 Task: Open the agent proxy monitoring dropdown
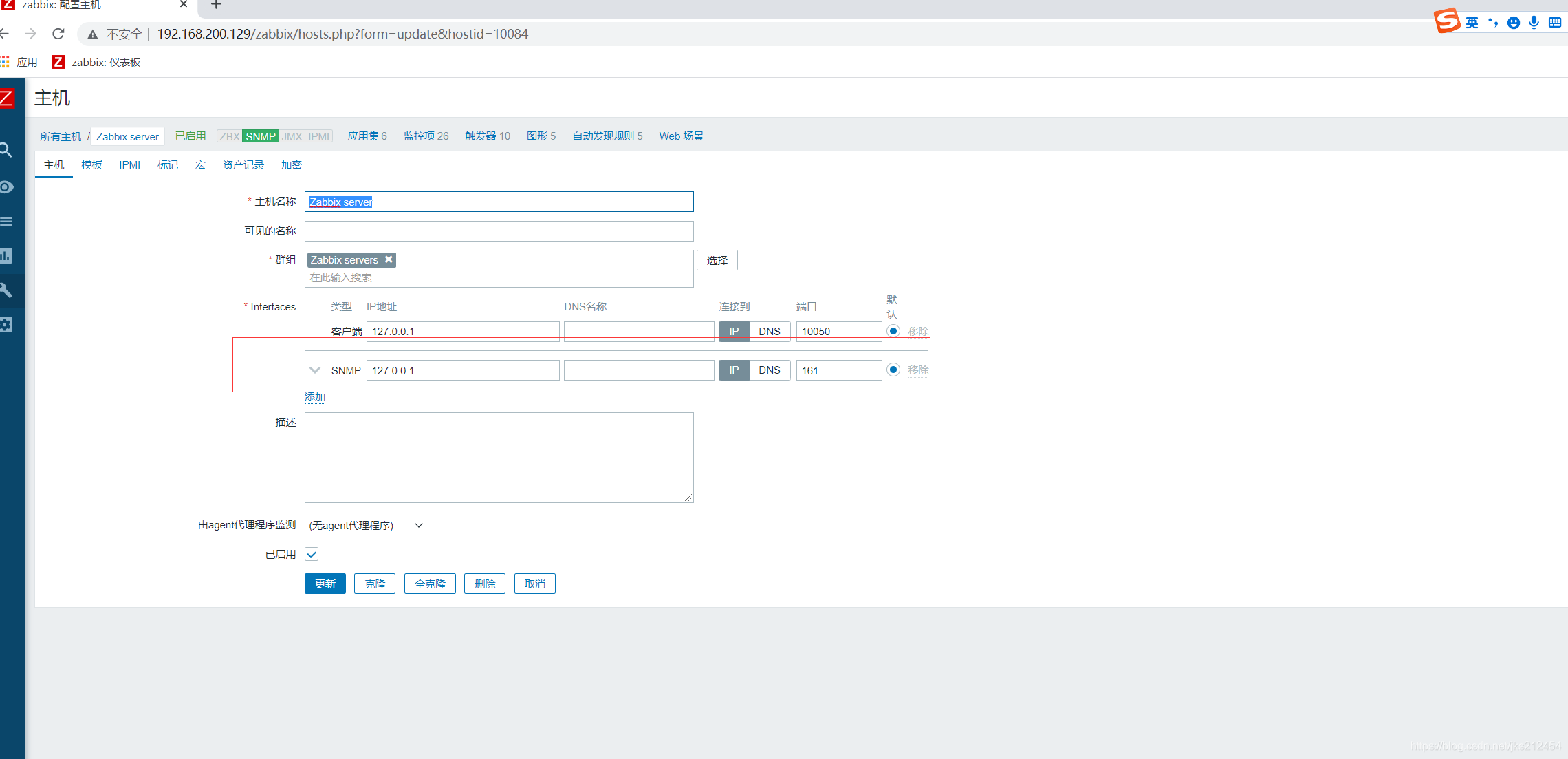365,526
